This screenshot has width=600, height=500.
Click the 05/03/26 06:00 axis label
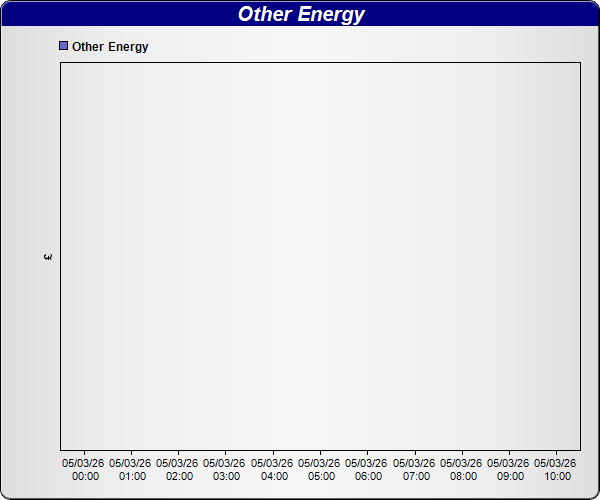coord(367,470)
